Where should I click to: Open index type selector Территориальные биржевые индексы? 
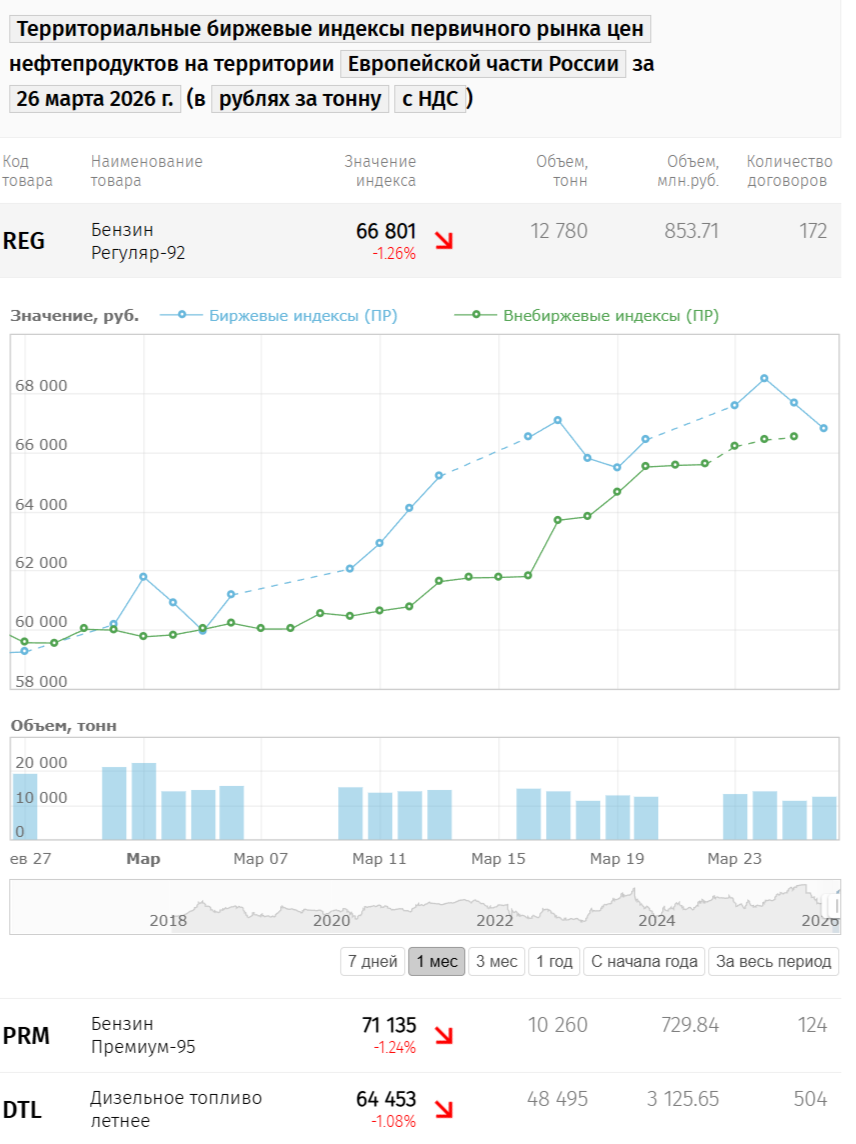[330, 30]
